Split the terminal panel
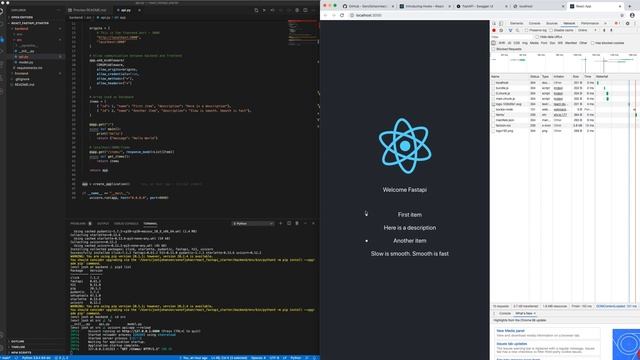Screen dimensions: 640x360 pos(289,223)
